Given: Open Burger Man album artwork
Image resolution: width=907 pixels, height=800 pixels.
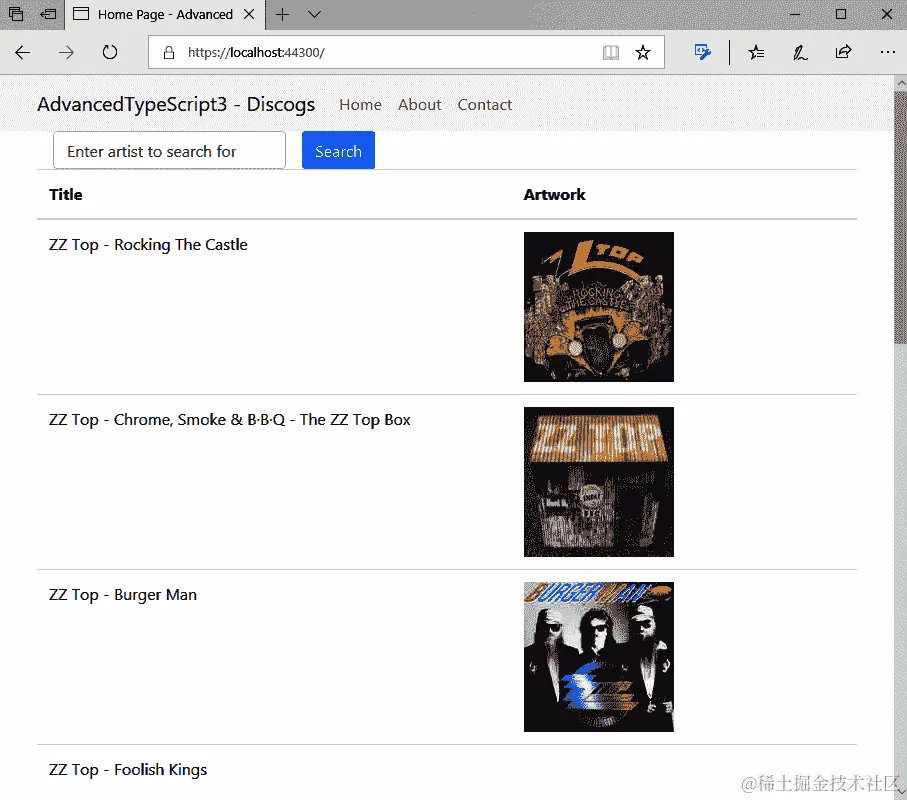Looking at the screenshot, I should [599, 657].
